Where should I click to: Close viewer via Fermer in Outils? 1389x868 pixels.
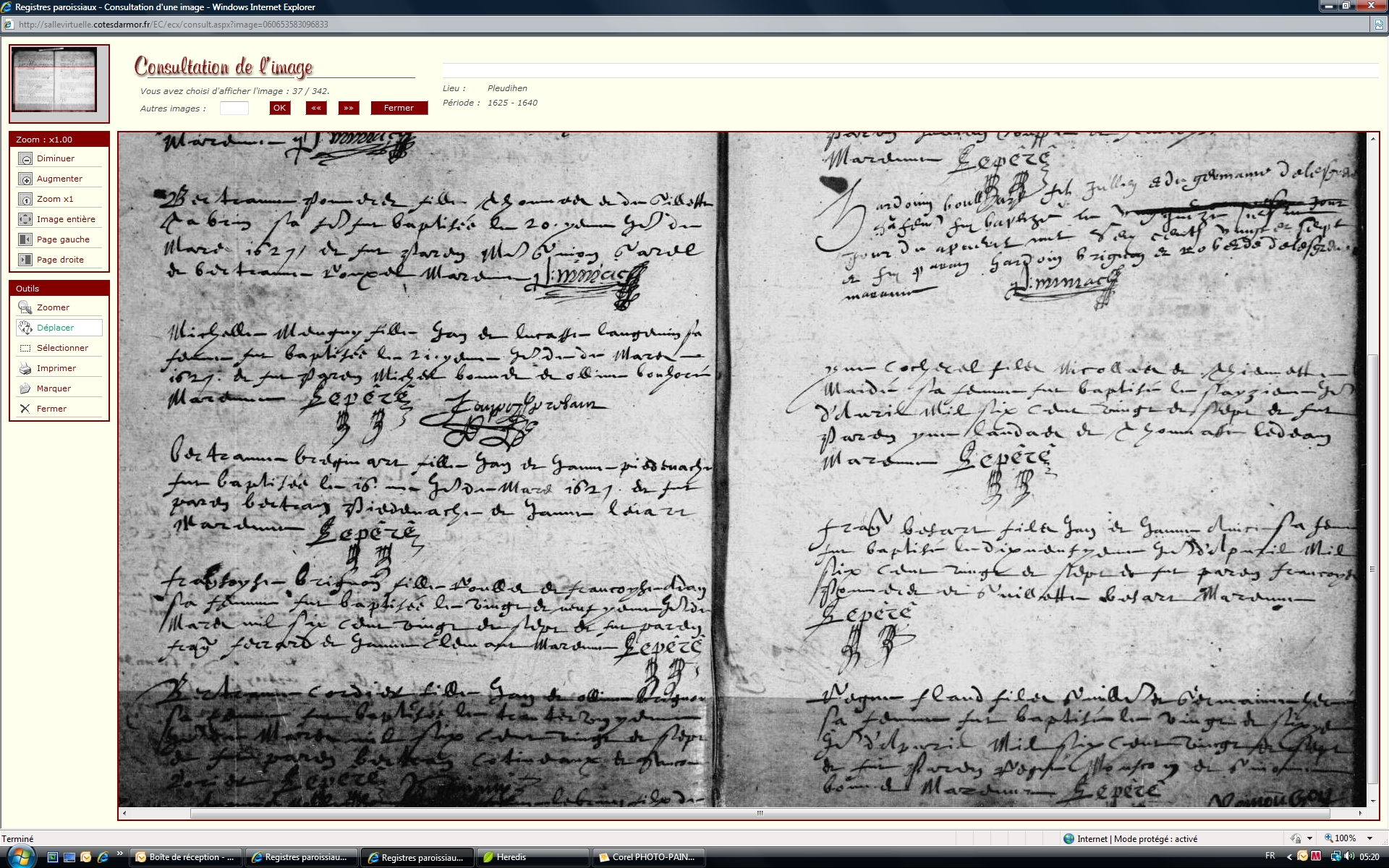tap(25, 409)
